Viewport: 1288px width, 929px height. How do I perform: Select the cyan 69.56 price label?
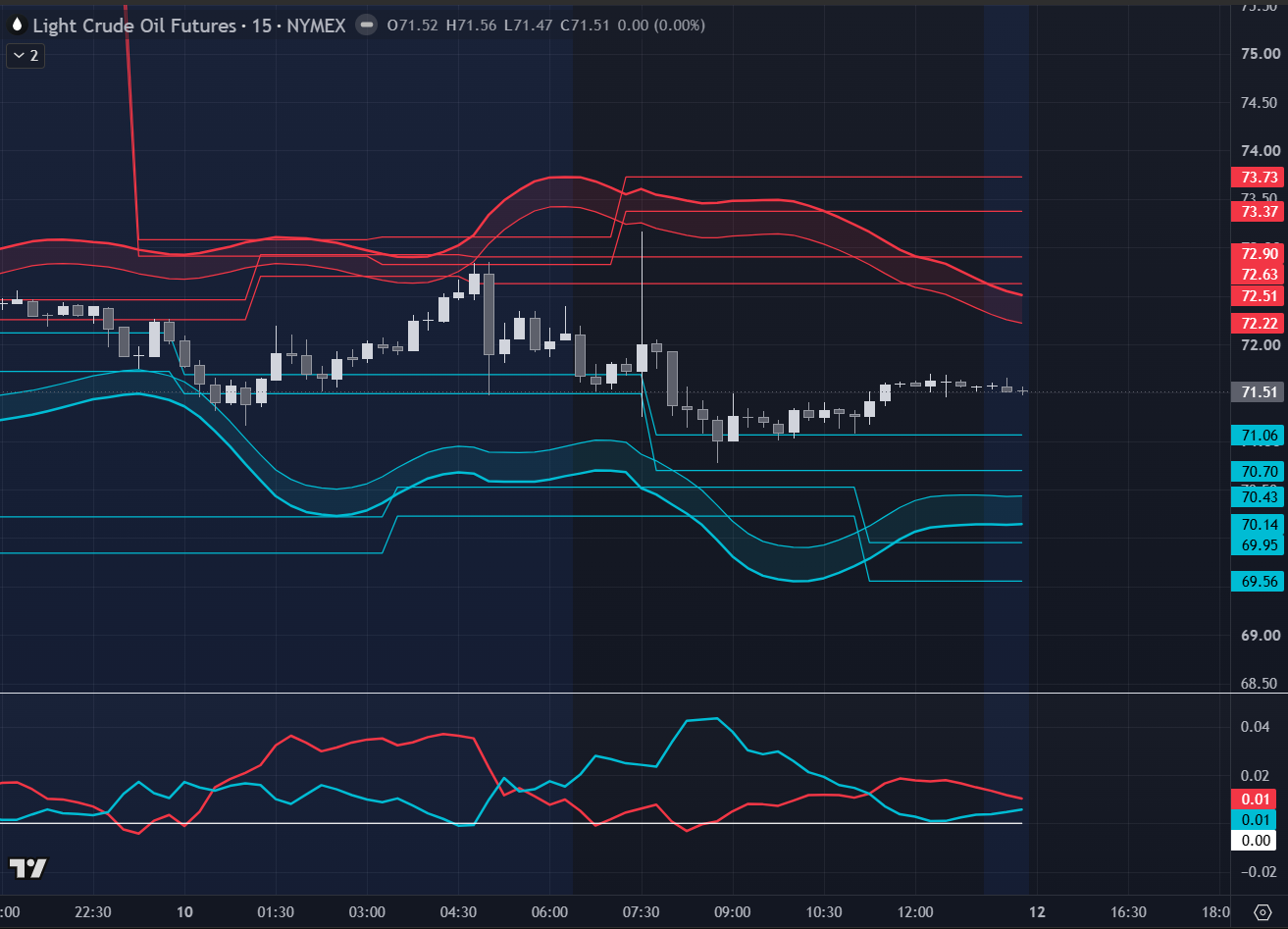coord(1259,582)
